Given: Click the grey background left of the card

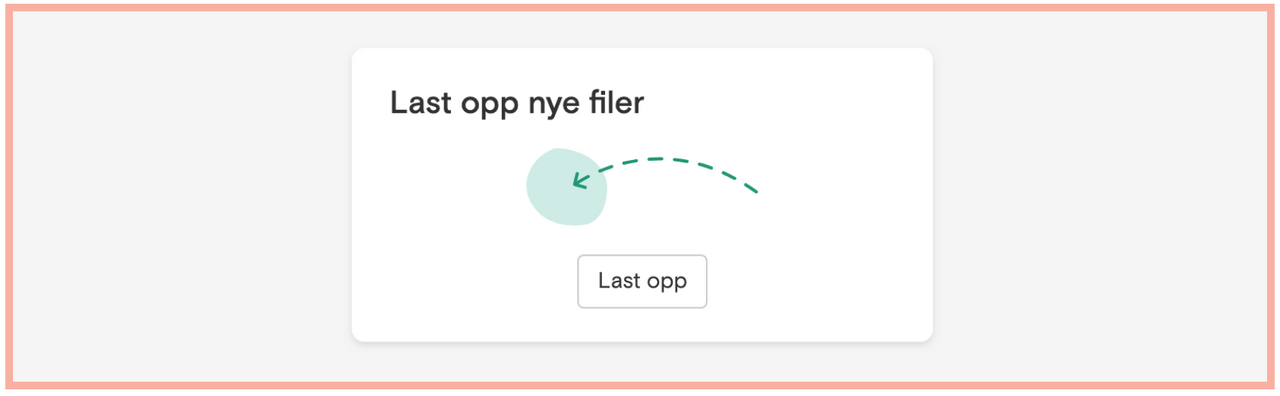Looking at the screenshot, I should coord(180,198).
